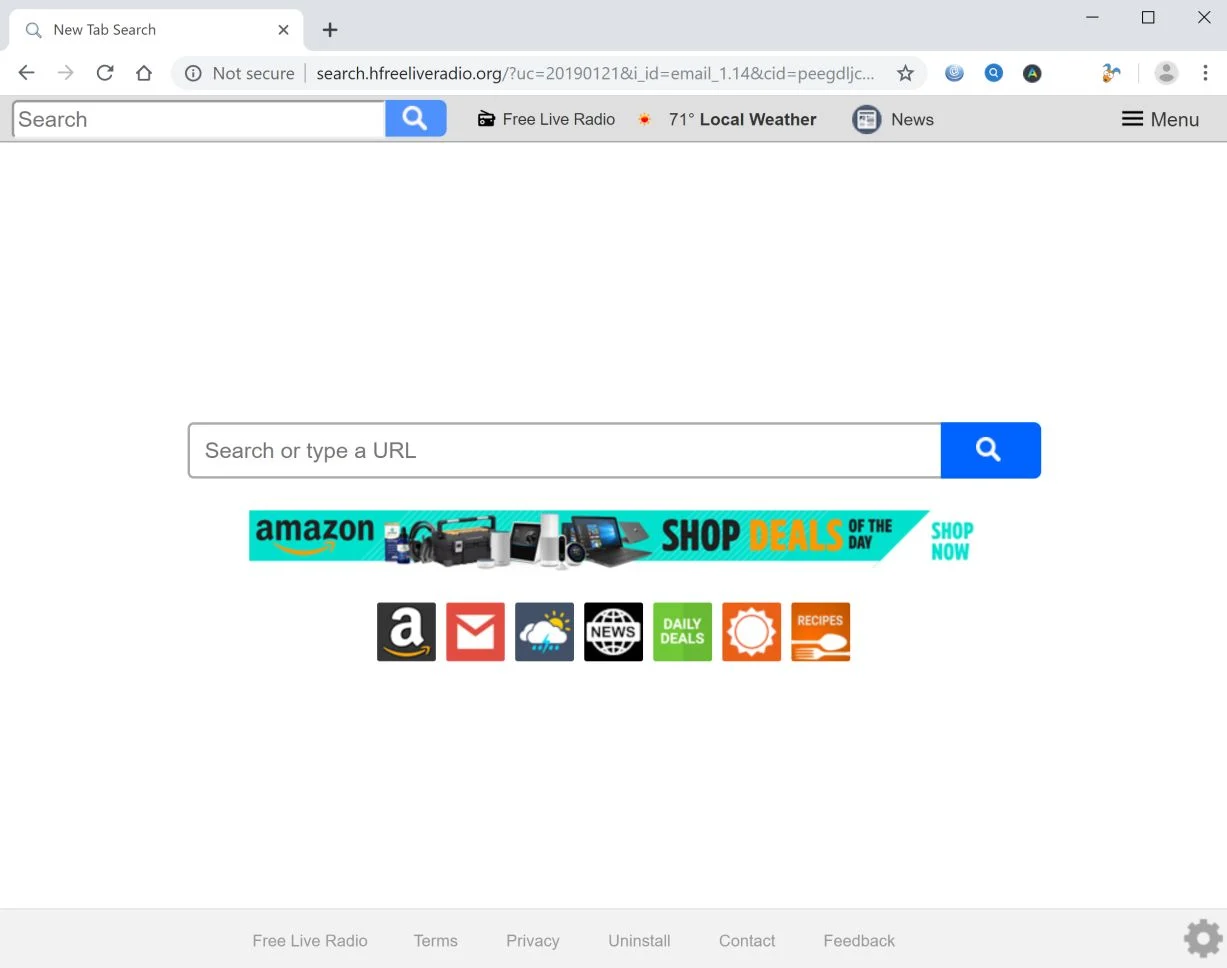Click the settings gear icon at bottom

click(1203, 939)
